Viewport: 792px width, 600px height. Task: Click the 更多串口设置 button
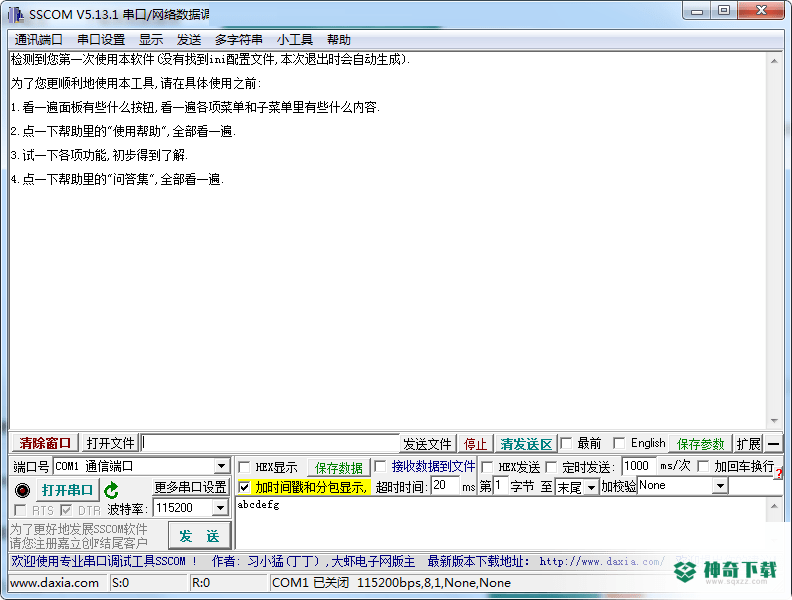[190, 487]
